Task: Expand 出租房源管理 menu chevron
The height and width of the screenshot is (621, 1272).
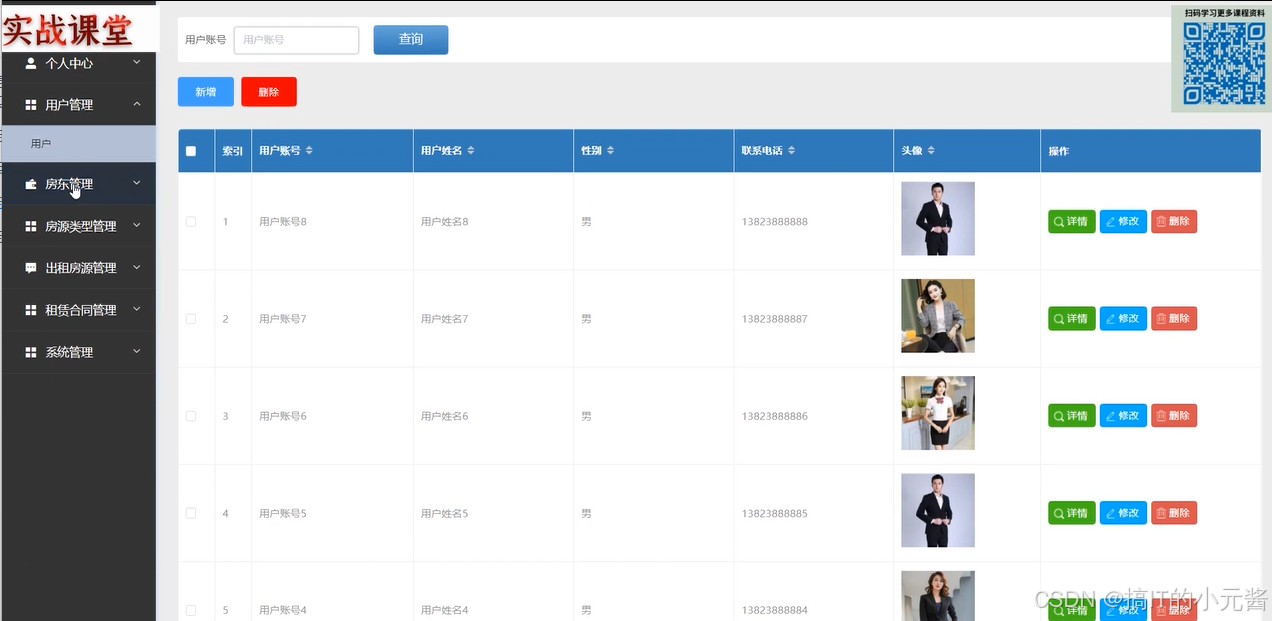Action: click(x=137, y=268)
